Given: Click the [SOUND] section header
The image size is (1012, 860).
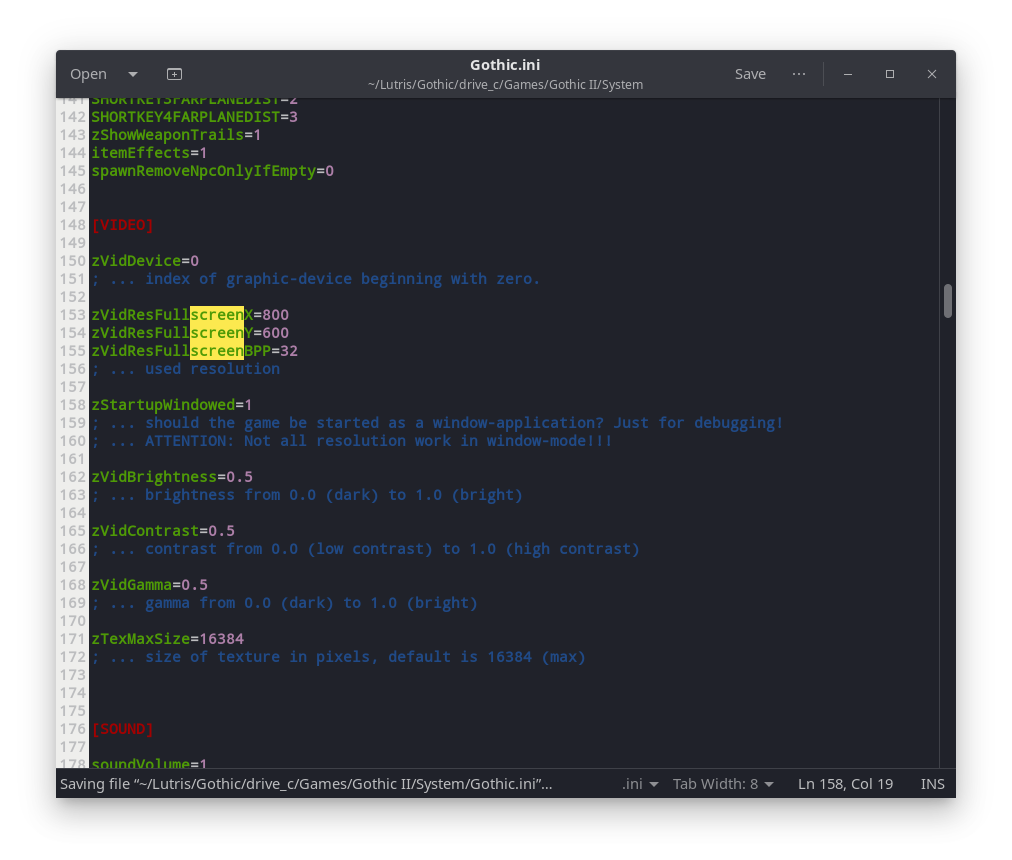Looking at the screenshot, I should (123, 729).
